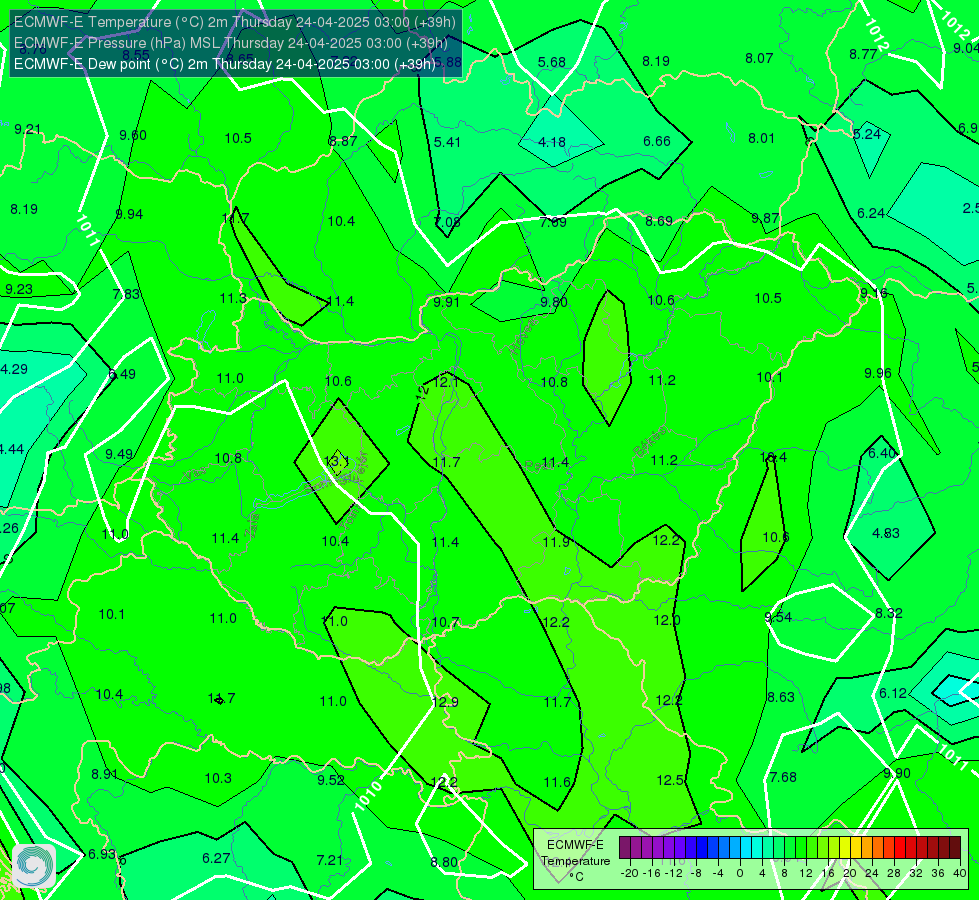Click the 11.6 temperature value

click(557, 782)
